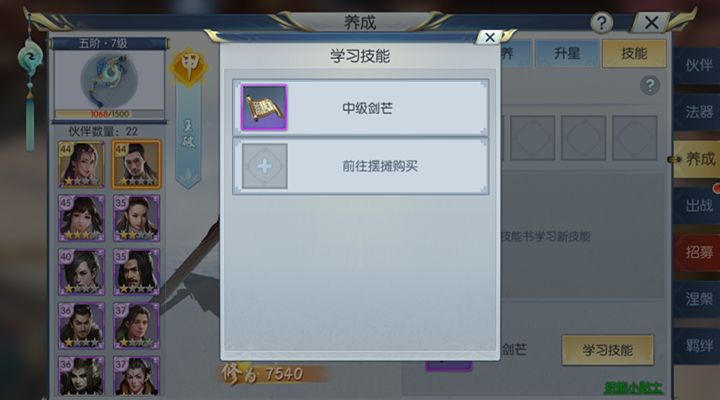Click the last empty skill slot
720x400 pixels.
[634, 138]
